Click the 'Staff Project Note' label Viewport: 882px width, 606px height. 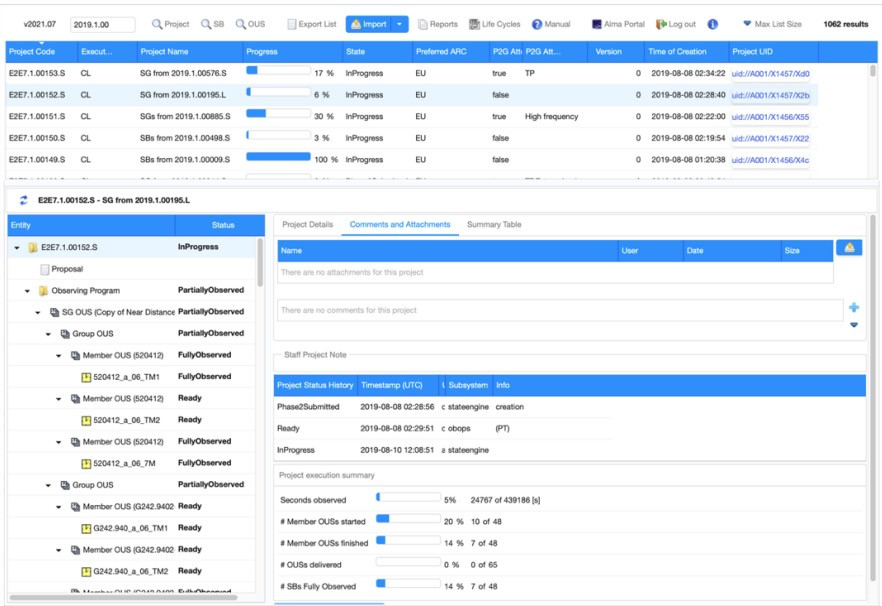pyautogui.click(x=315, y=355)
